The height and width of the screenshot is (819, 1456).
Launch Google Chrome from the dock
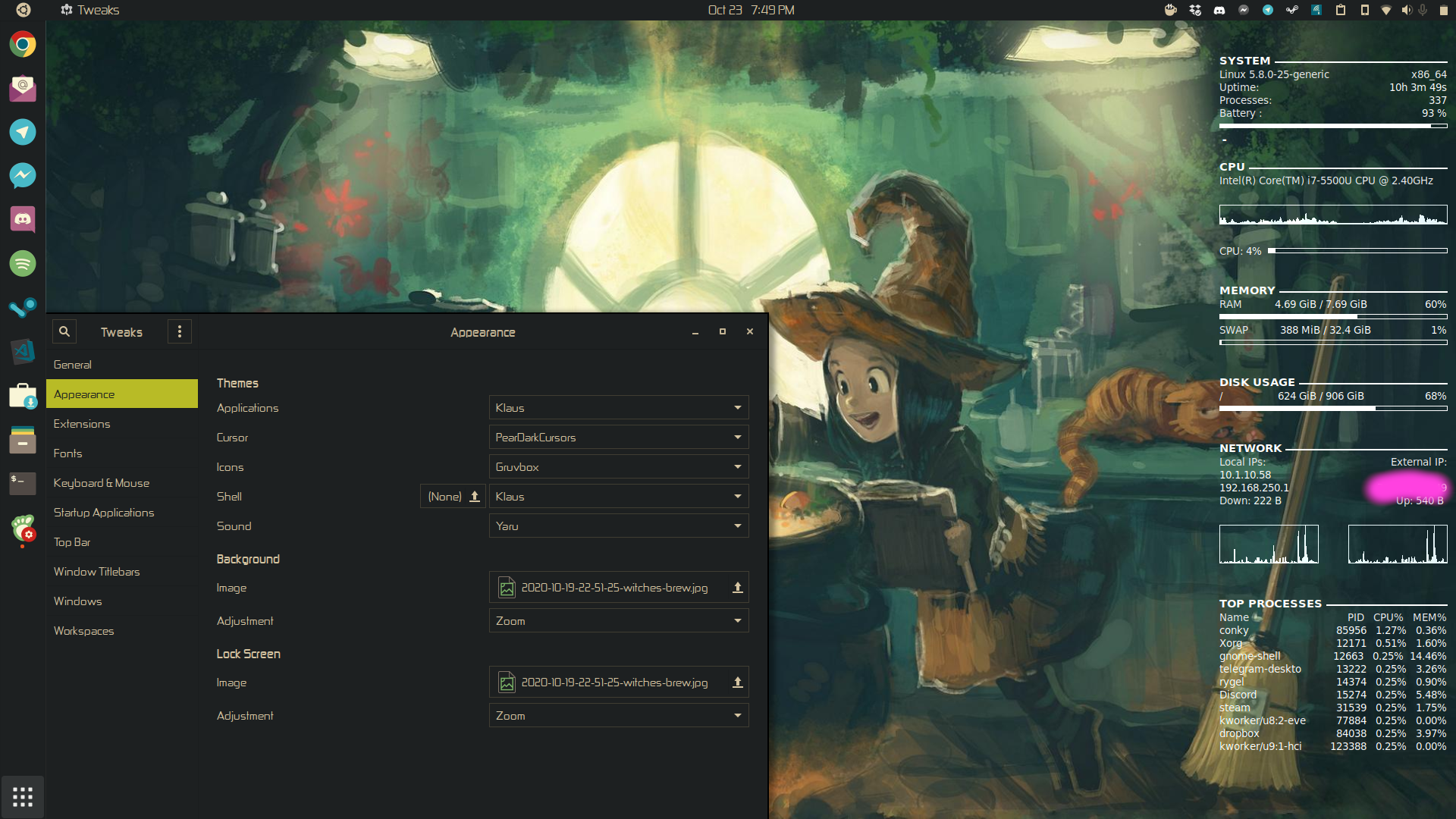click(x=23, y=45)
